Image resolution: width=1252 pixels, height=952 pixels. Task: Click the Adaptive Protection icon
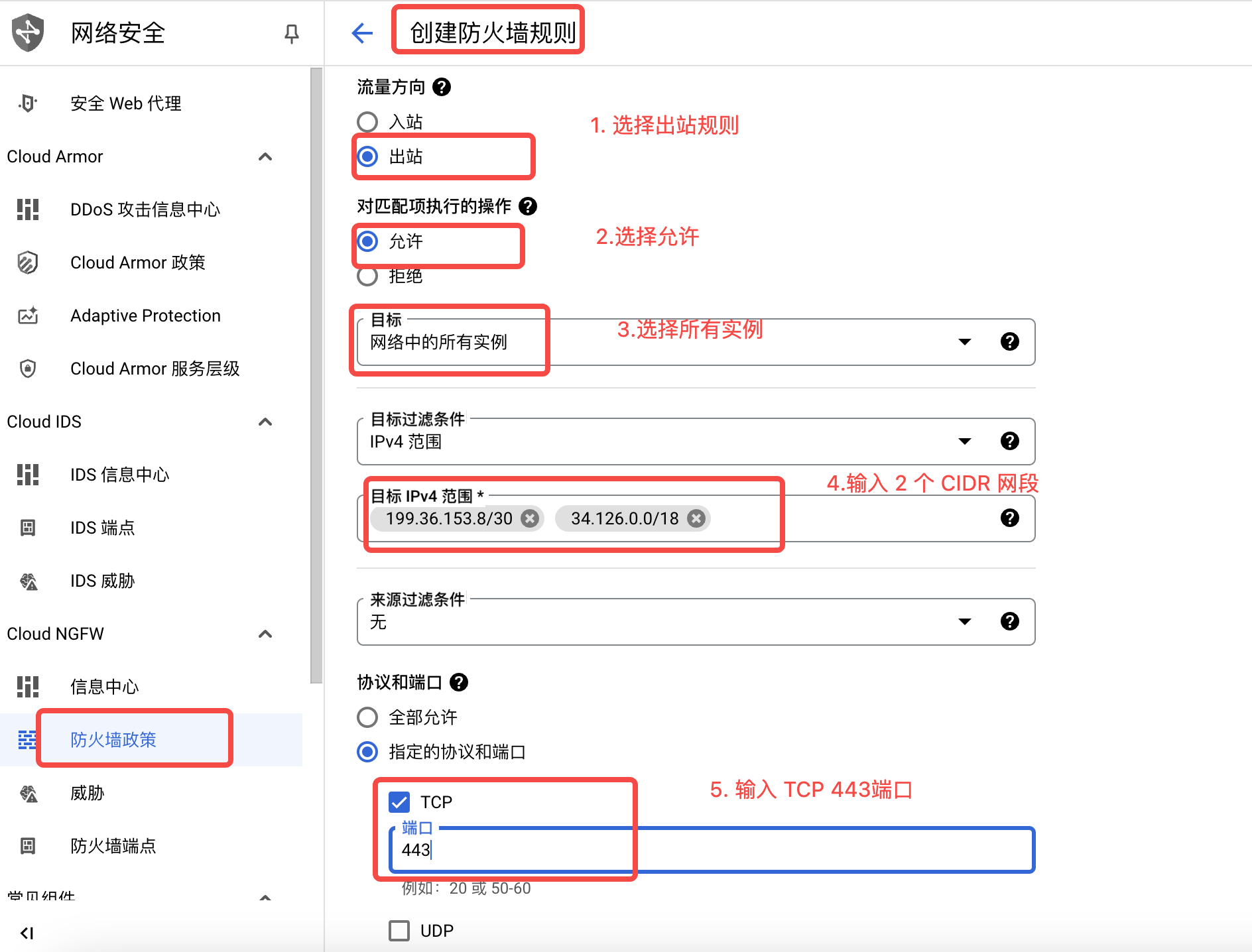[x=28, y=316]
